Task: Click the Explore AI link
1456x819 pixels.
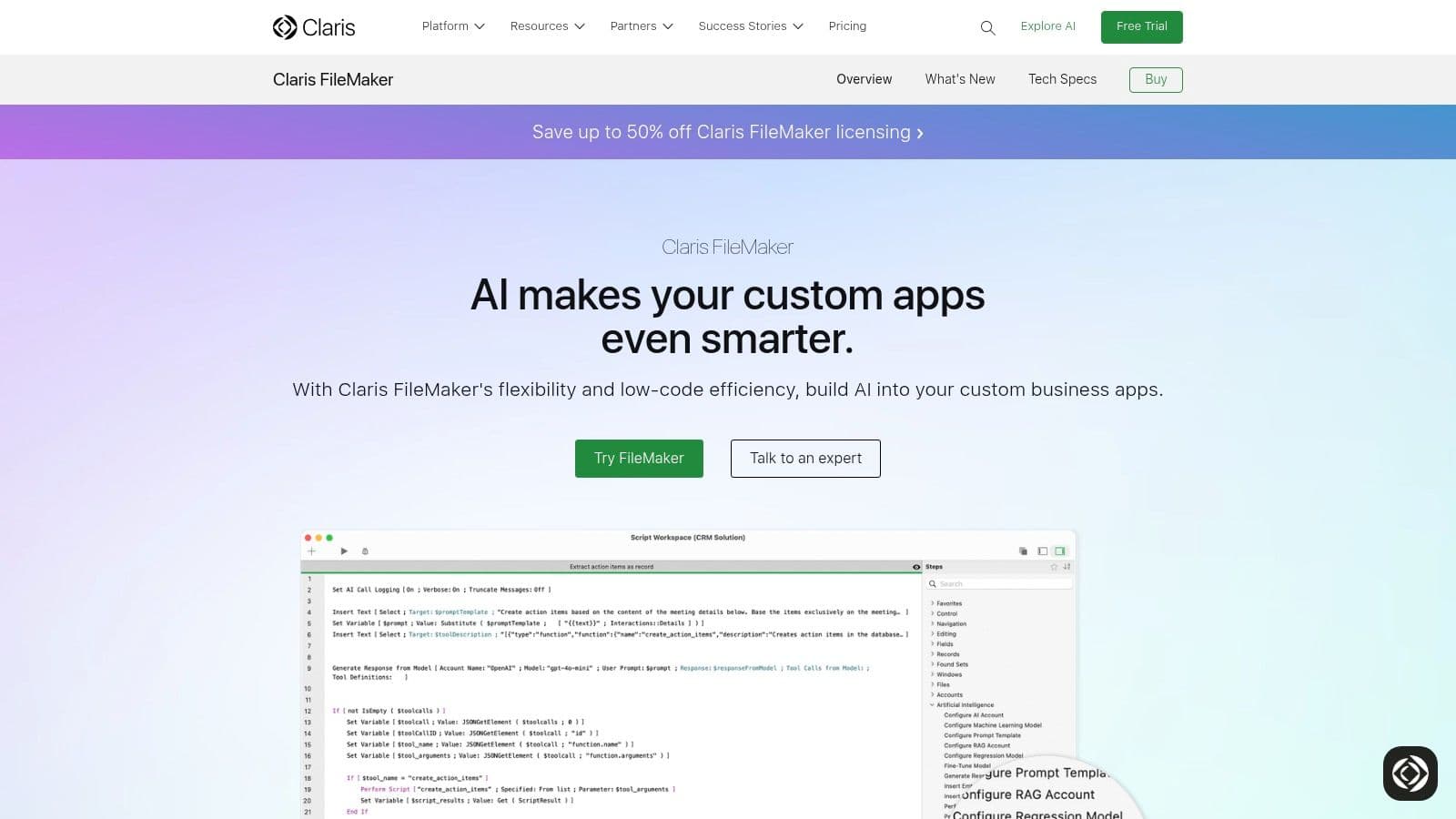Action: click(1047, 26)
